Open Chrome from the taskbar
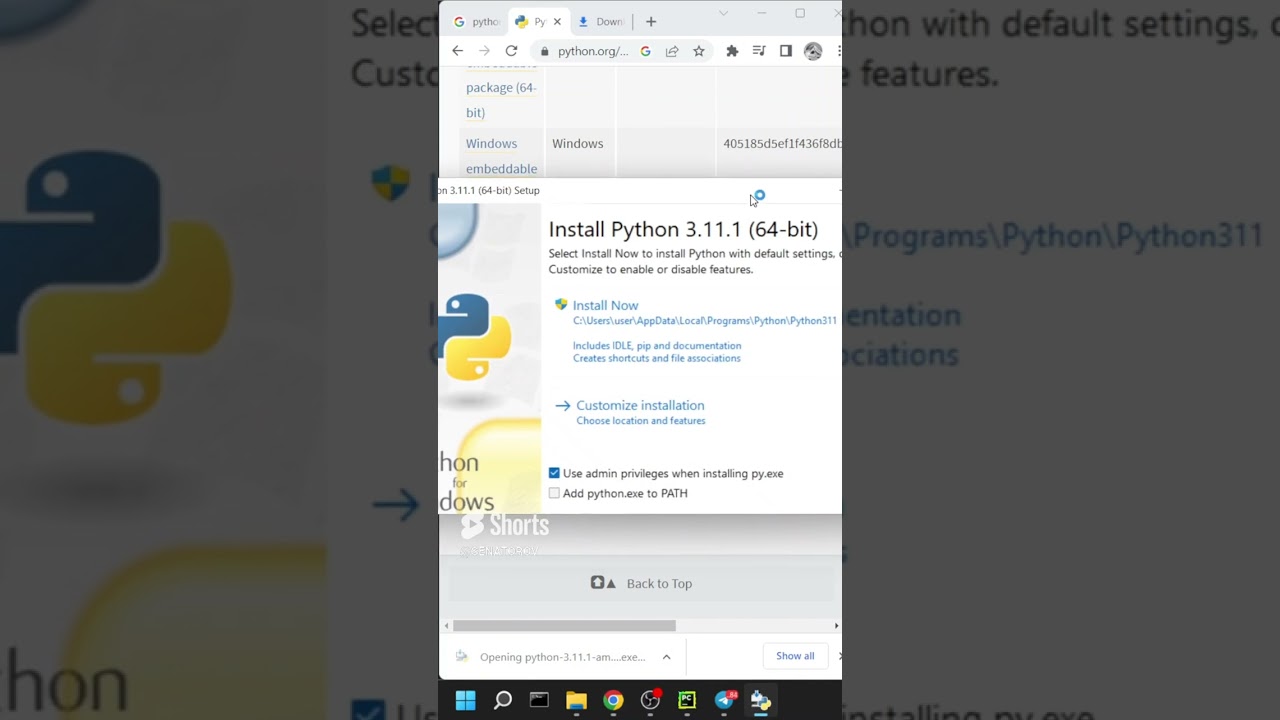This screenshot has height=720, width=1280. (613, 701)
